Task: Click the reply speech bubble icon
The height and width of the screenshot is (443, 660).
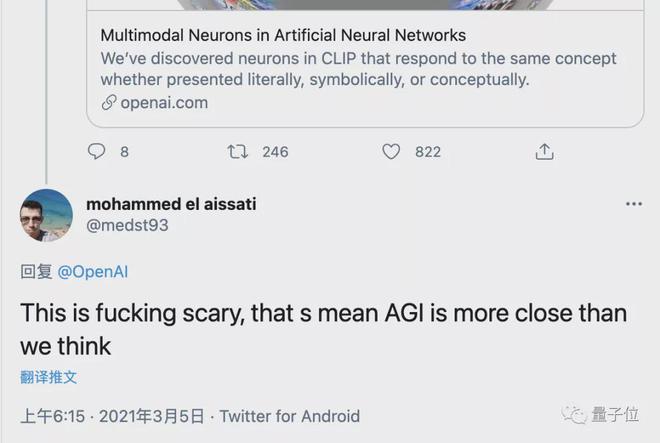Action: [x=96, y=152]
